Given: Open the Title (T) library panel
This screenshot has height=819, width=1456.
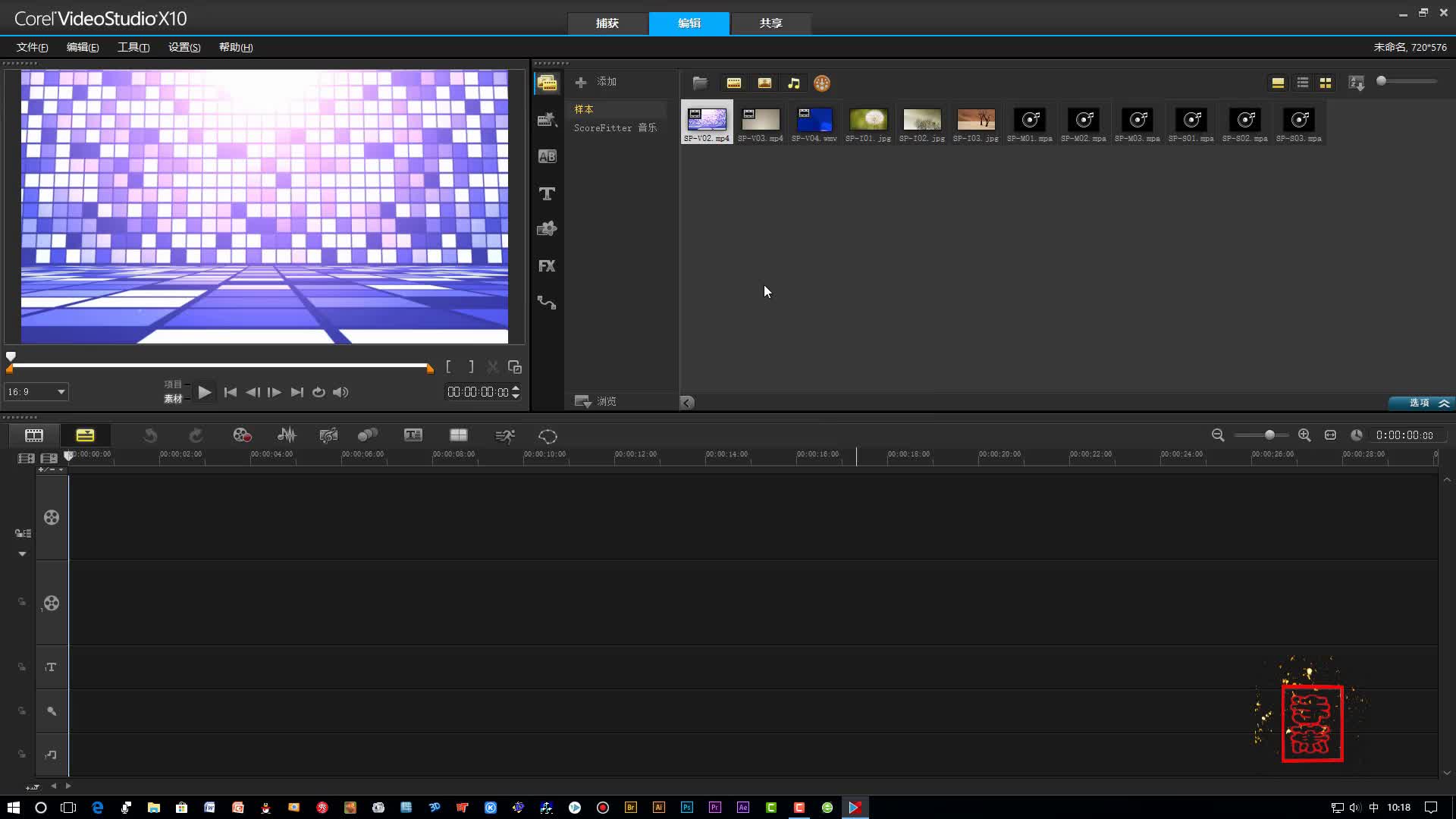Looking at the screenshot, I should (x=547, y=193).
